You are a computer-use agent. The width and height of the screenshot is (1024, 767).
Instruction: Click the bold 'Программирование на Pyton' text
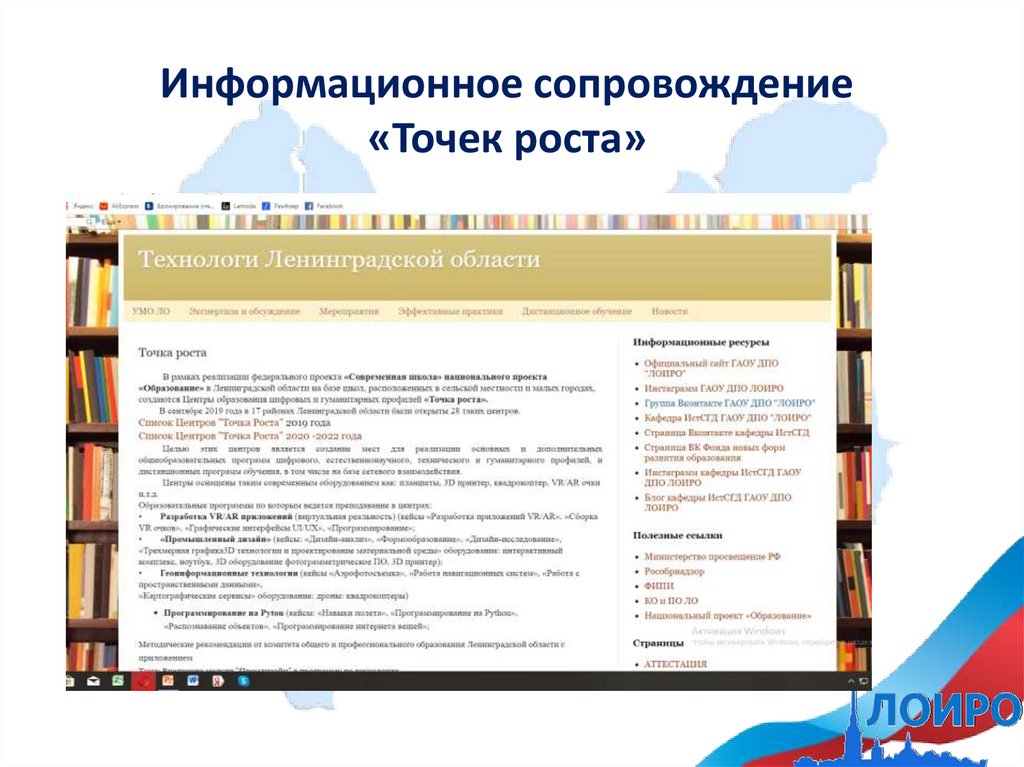[x=223, y=613]
